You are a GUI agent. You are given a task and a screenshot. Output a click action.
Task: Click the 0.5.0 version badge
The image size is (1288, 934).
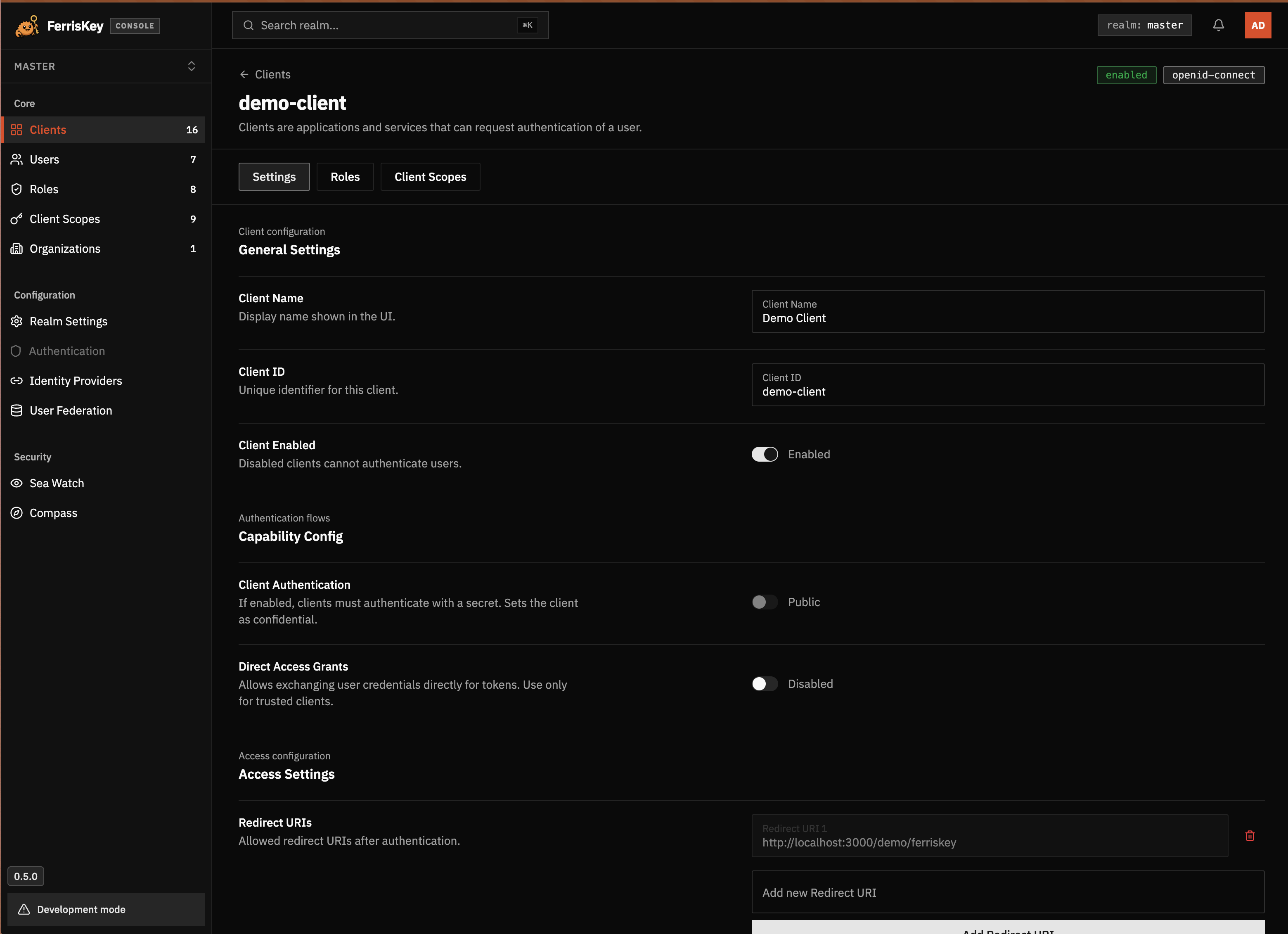click(26, 876)
